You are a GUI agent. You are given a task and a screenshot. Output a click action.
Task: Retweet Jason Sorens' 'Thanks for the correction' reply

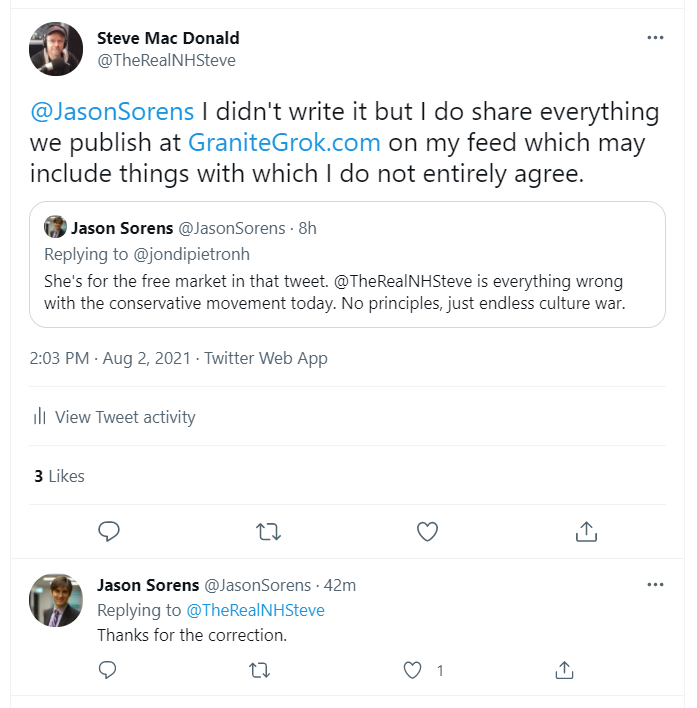point(261,670)
